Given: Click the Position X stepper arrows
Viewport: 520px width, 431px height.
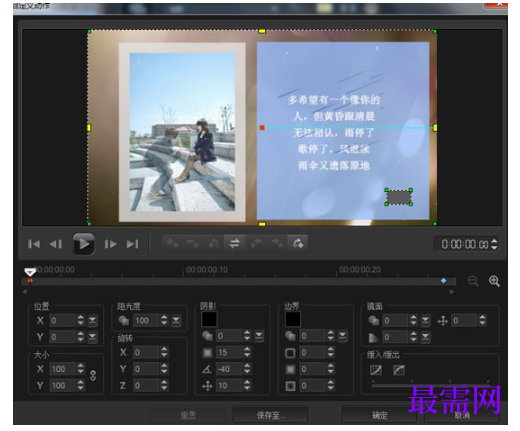Looking at the screenshot, I should (80, 321).
